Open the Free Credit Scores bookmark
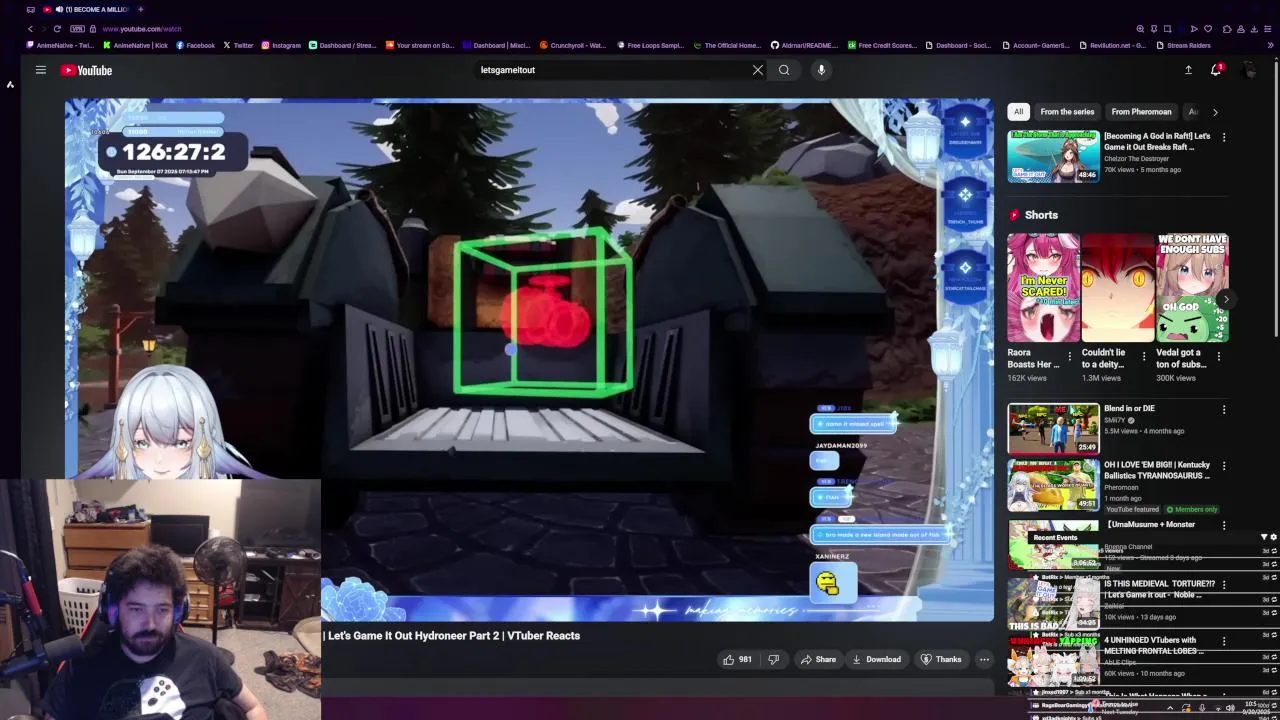 tap(882, 45)
